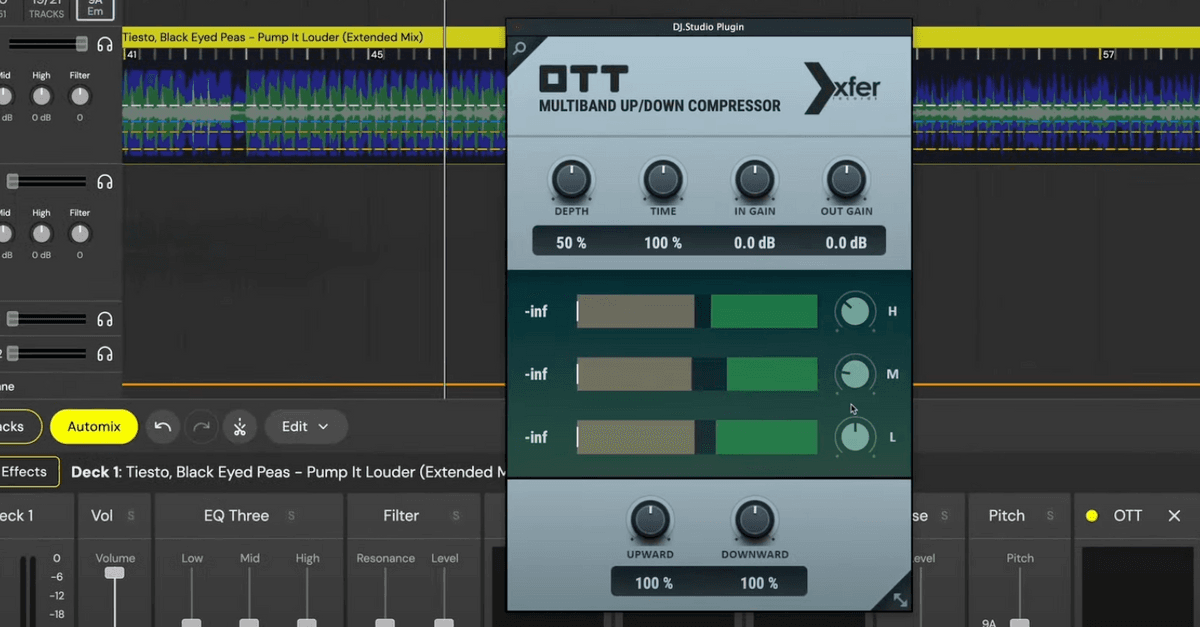
Task: Click the headphone icon on the third channel strip
Action: 104,318
